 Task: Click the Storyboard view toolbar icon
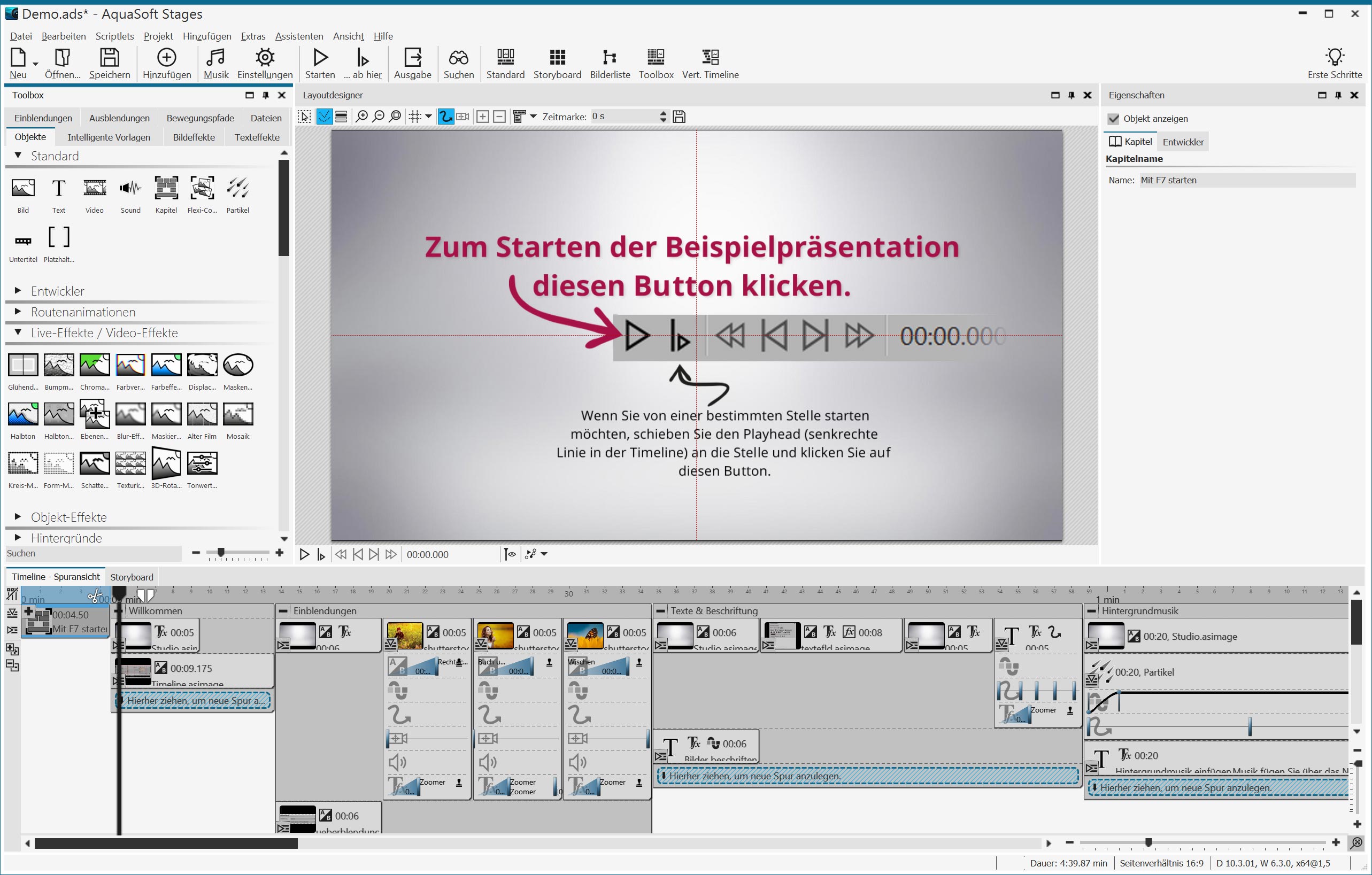tap(557, 63)
